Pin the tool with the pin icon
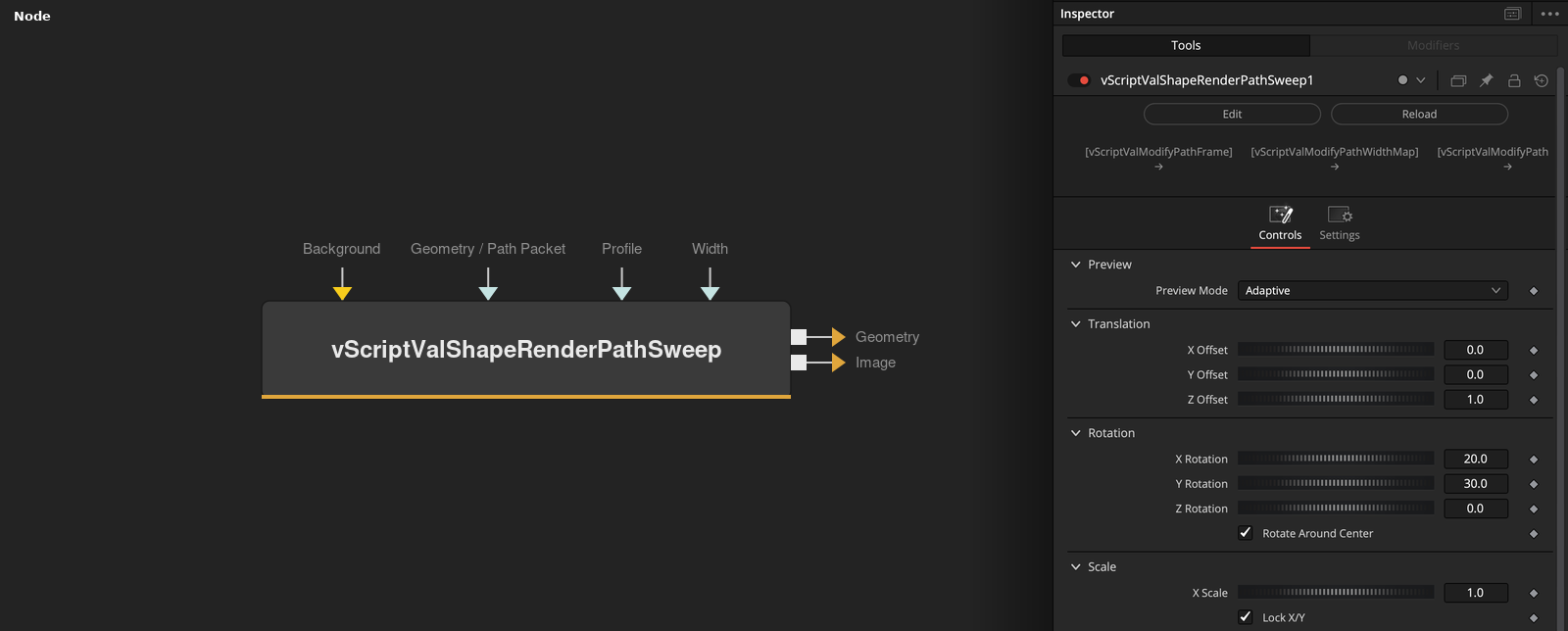 pos(1486,80)
